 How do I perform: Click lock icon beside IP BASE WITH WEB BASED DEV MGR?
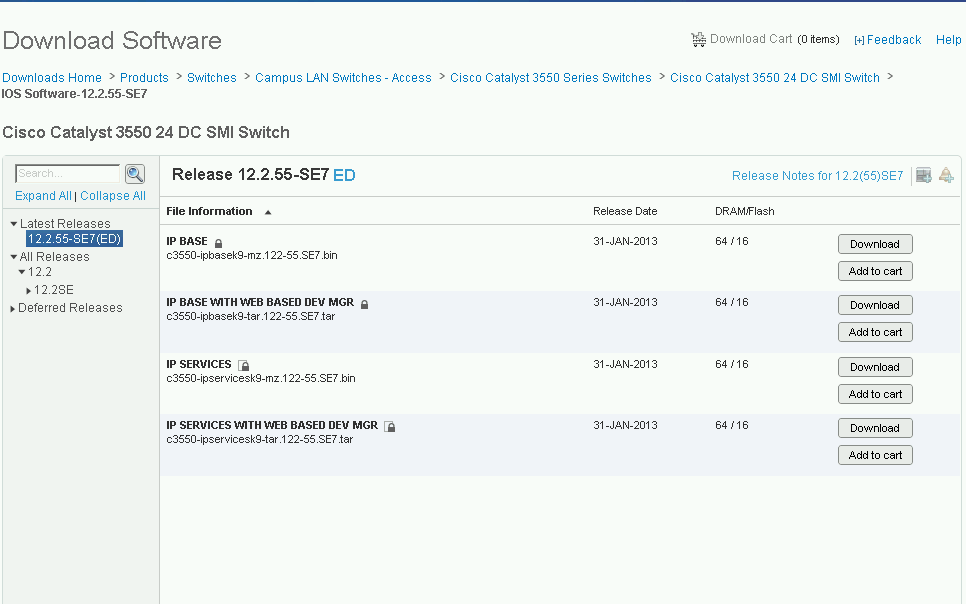point(364,304)
